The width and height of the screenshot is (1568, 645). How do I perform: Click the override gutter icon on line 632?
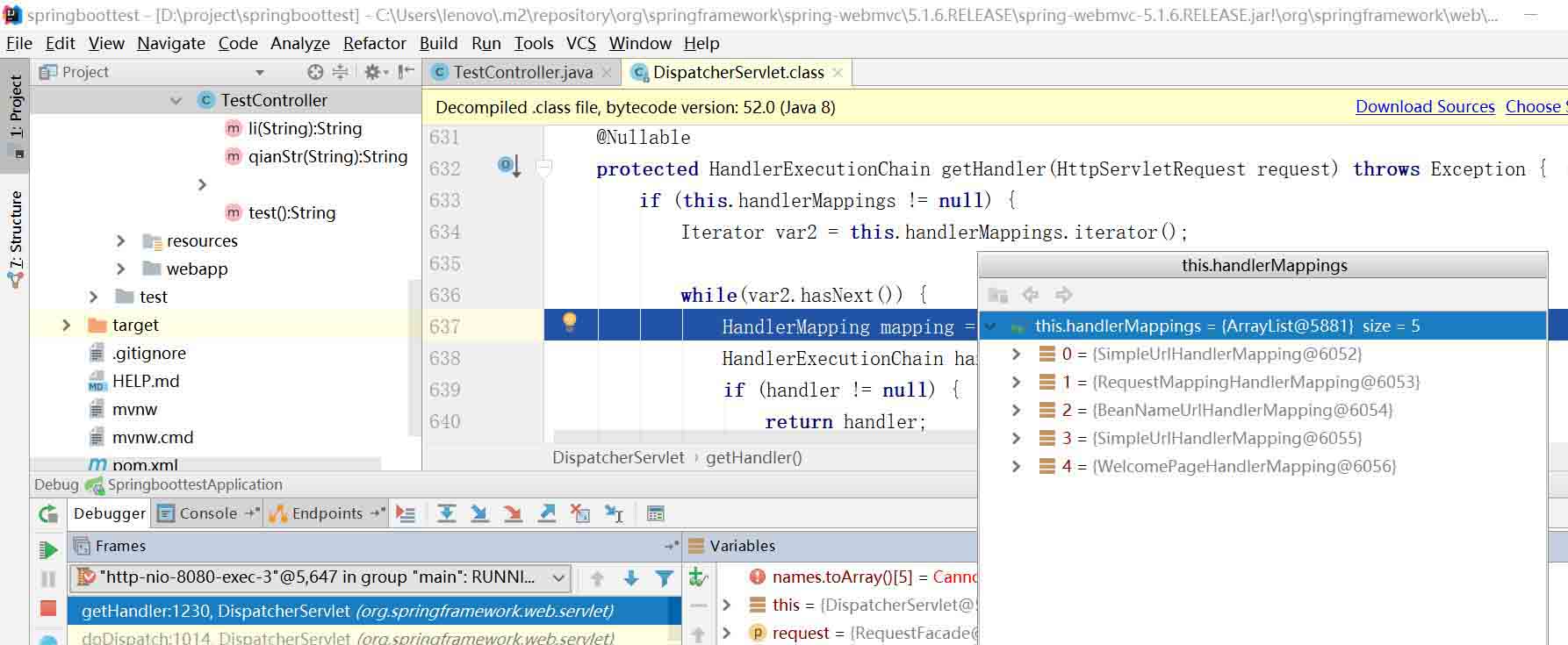point(509,165)
